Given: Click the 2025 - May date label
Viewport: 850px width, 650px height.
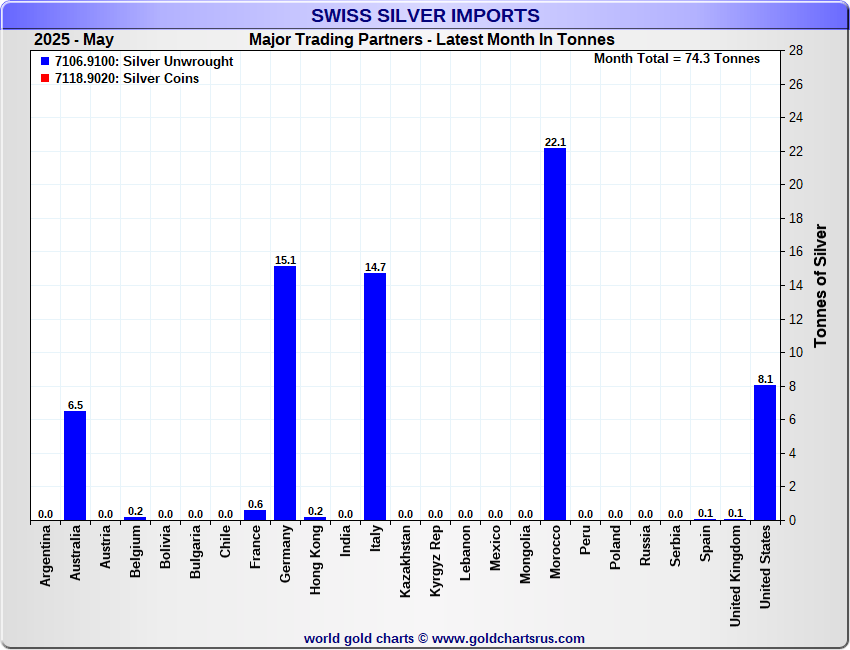Looking at the screenshot, I should click(74, 40).
